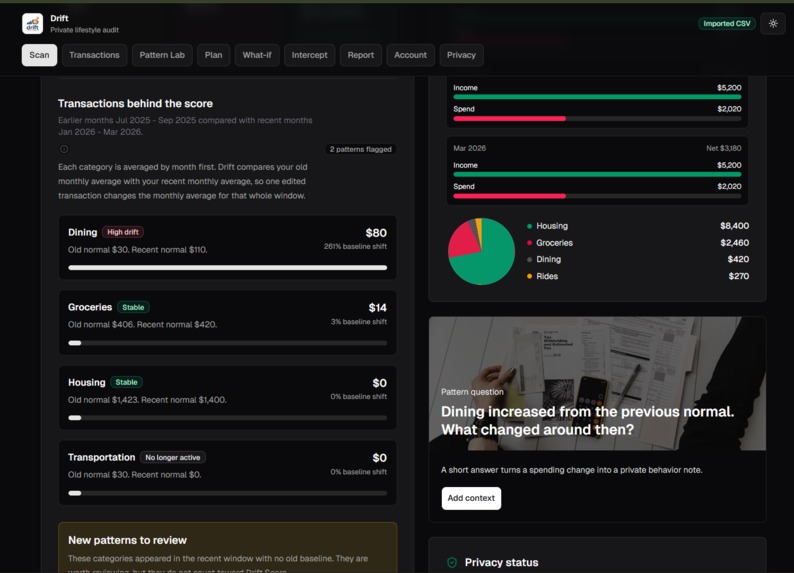Click the Mar 2026 green Income bar
Screen dimensions: 794x573
click(597, 174)
